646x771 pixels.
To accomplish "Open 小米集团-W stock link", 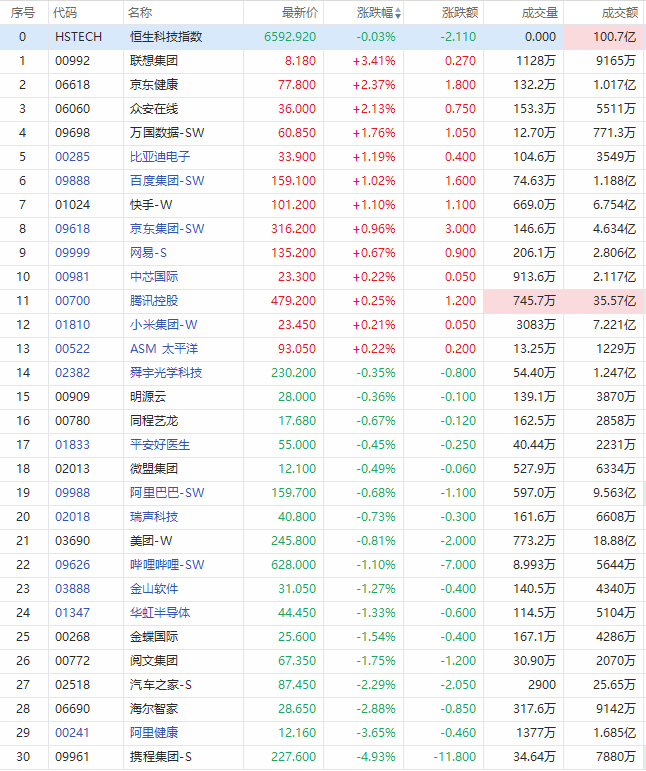I will point(163,325).
